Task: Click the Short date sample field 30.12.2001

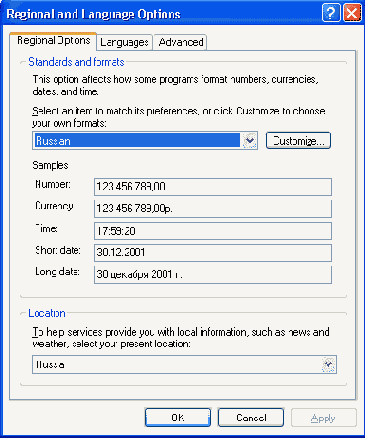Action: 213,252
